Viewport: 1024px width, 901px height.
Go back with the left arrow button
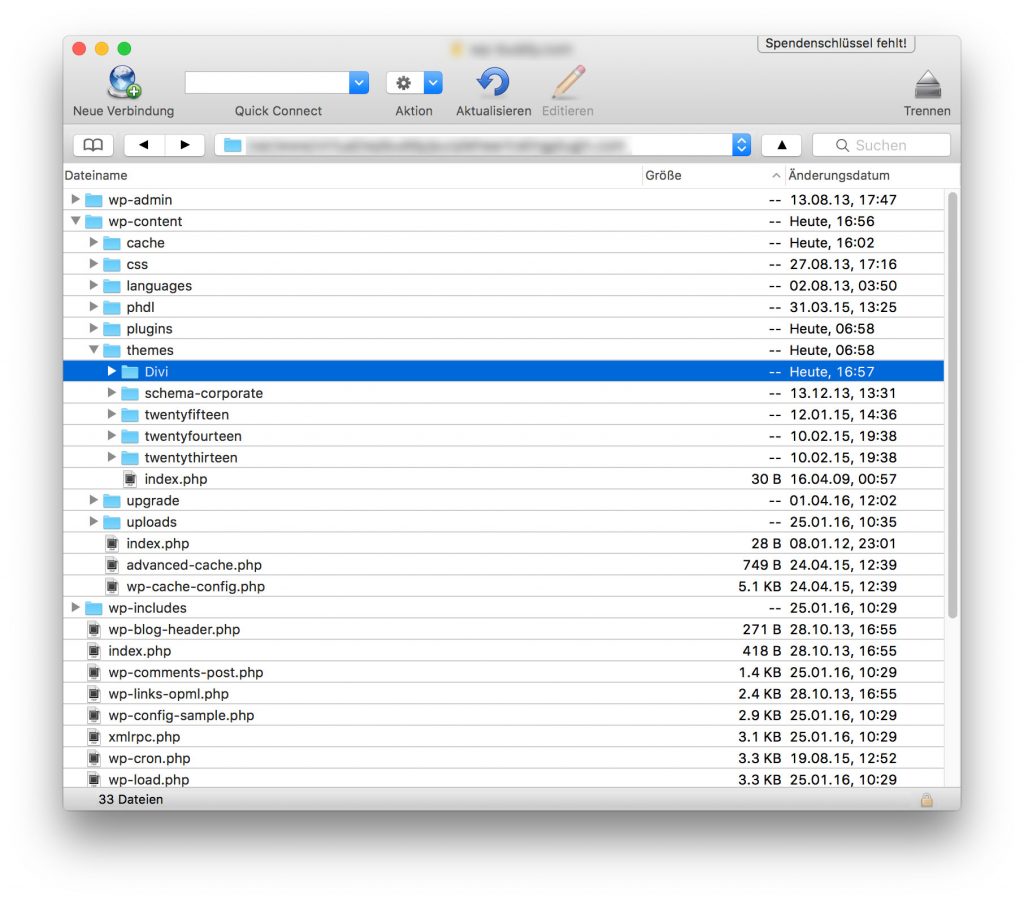[144, 145]
